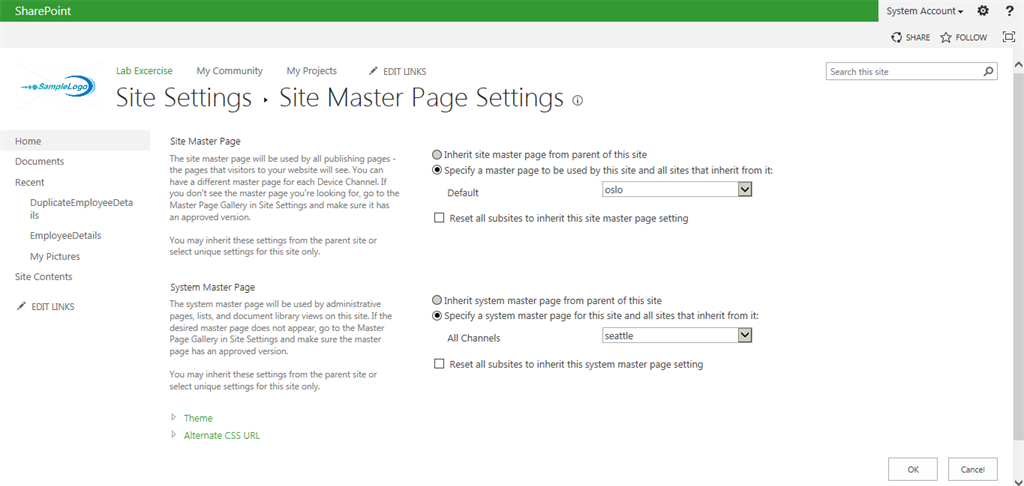Expand the Theme section
The width and height of the screenshot is (1024, 486).
(198, 418)
